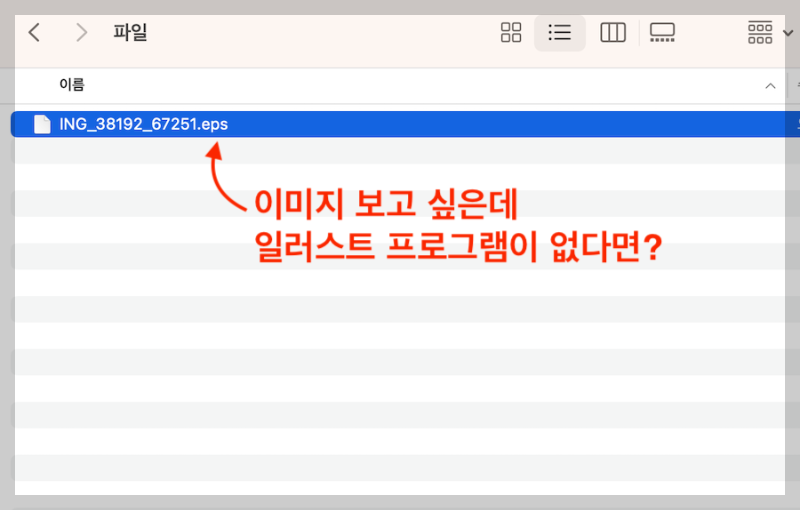
Task: Switch to column view
Action: click(613, 33)
